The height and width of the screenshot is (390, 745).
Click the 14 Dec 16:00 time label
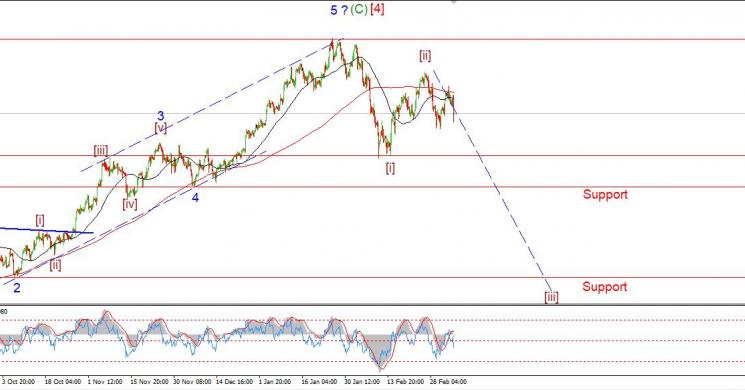(x=234, y=381)
